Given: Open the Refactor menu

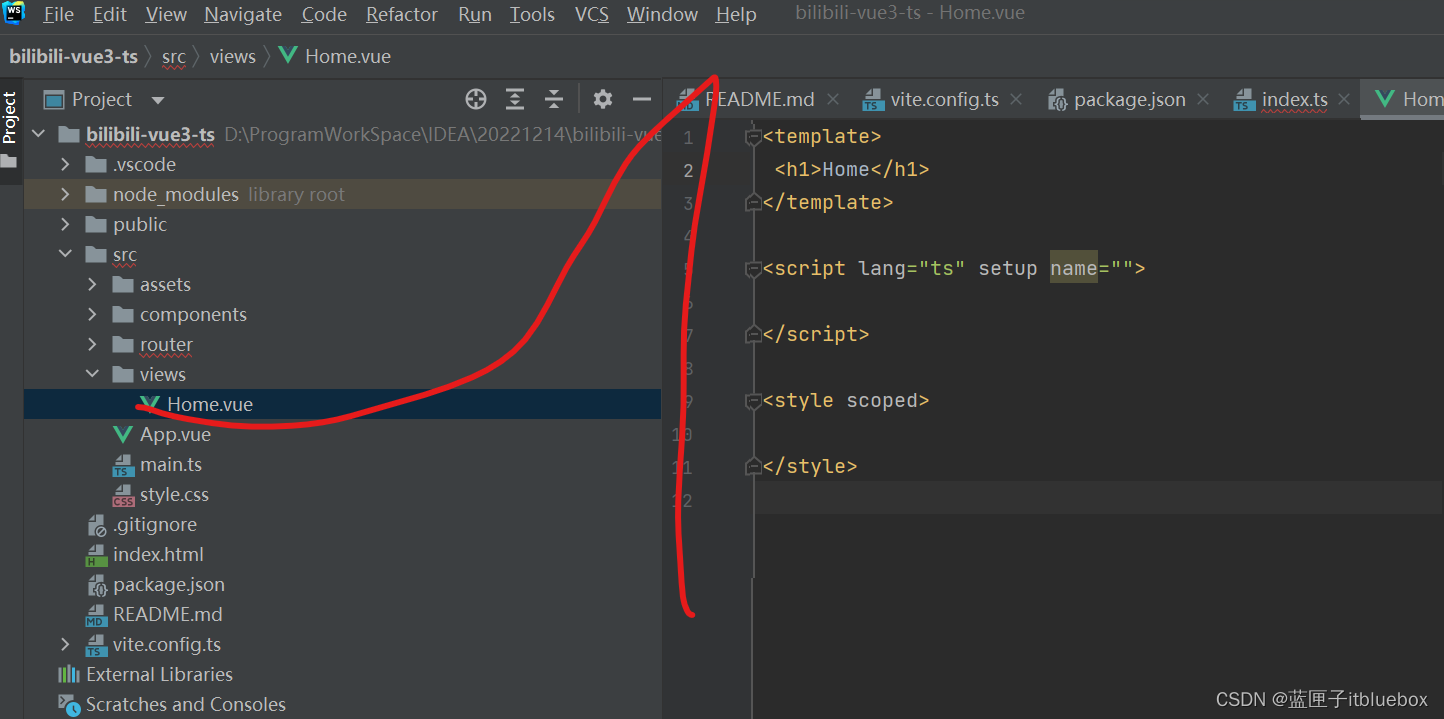Looking at the screenshot, I should [x=402, y=14].
